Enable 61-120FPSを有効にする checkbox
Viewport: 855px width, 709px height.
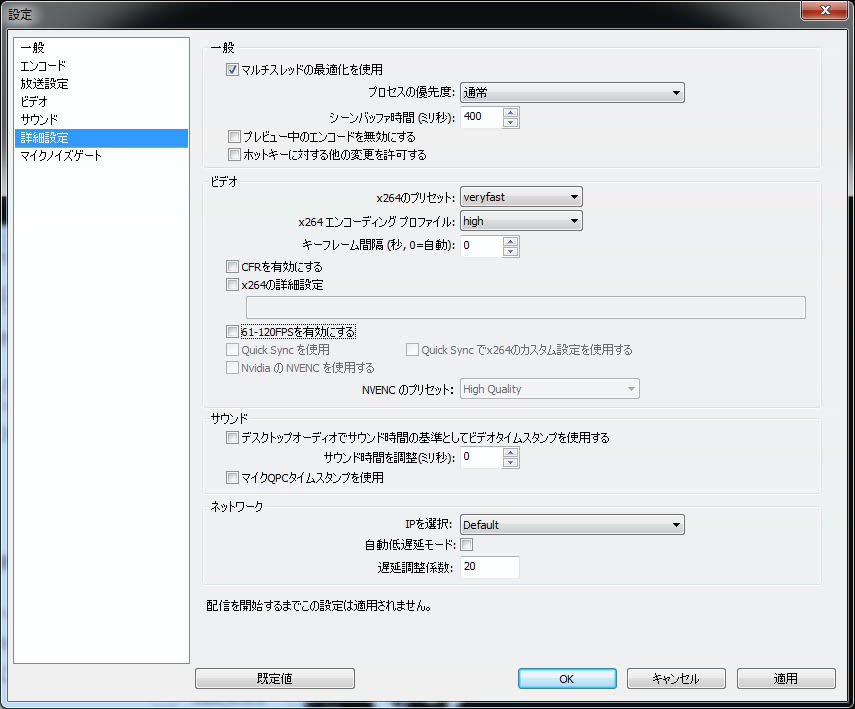232,332
